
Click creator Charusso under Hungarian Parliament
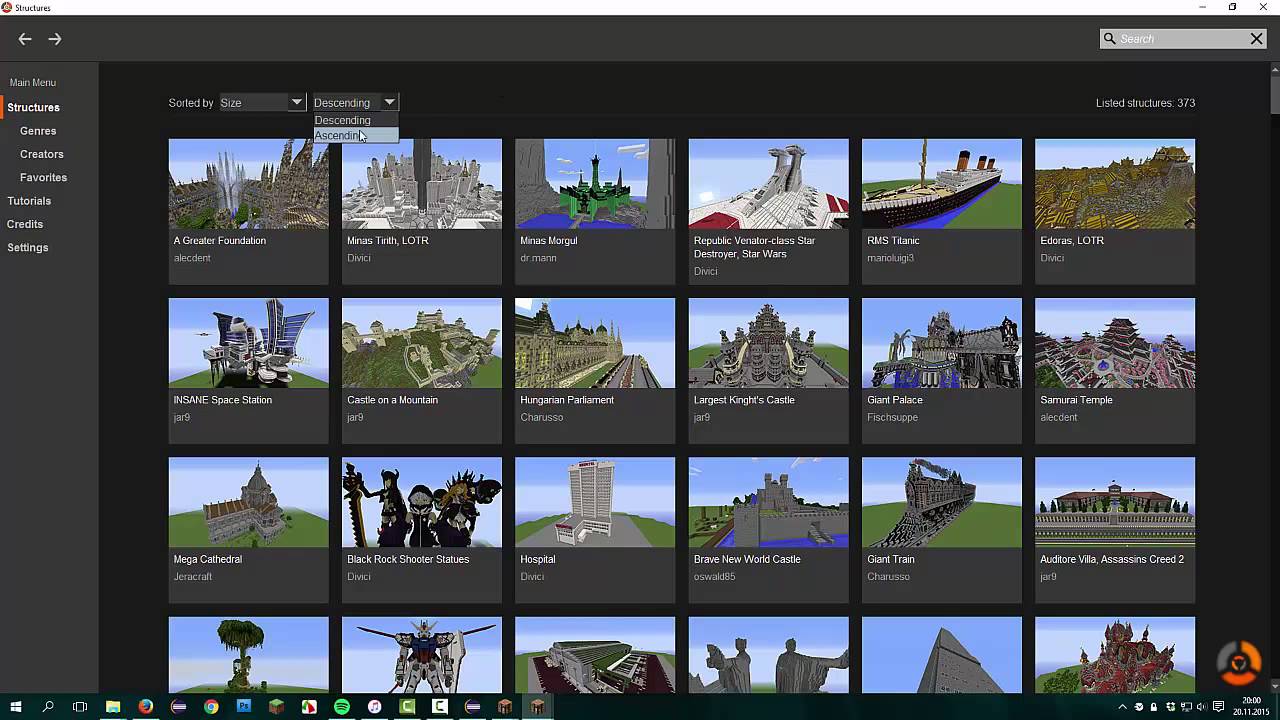[x=541, y=417]
